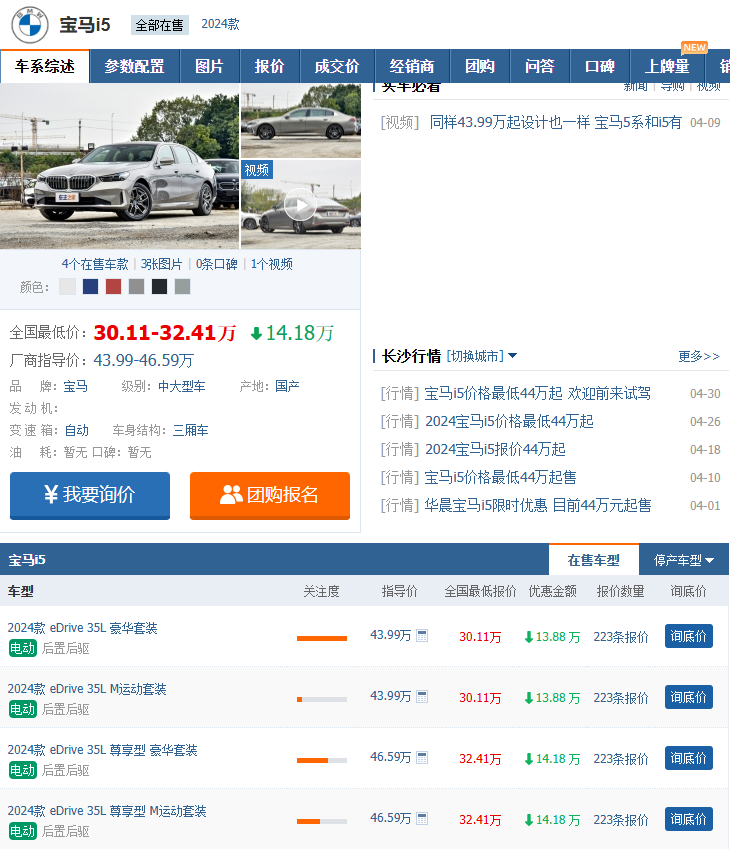730x849 pixels.
Task: Open model 2024款 eDrive 35L 豪华套装
Action: [82, 628]
